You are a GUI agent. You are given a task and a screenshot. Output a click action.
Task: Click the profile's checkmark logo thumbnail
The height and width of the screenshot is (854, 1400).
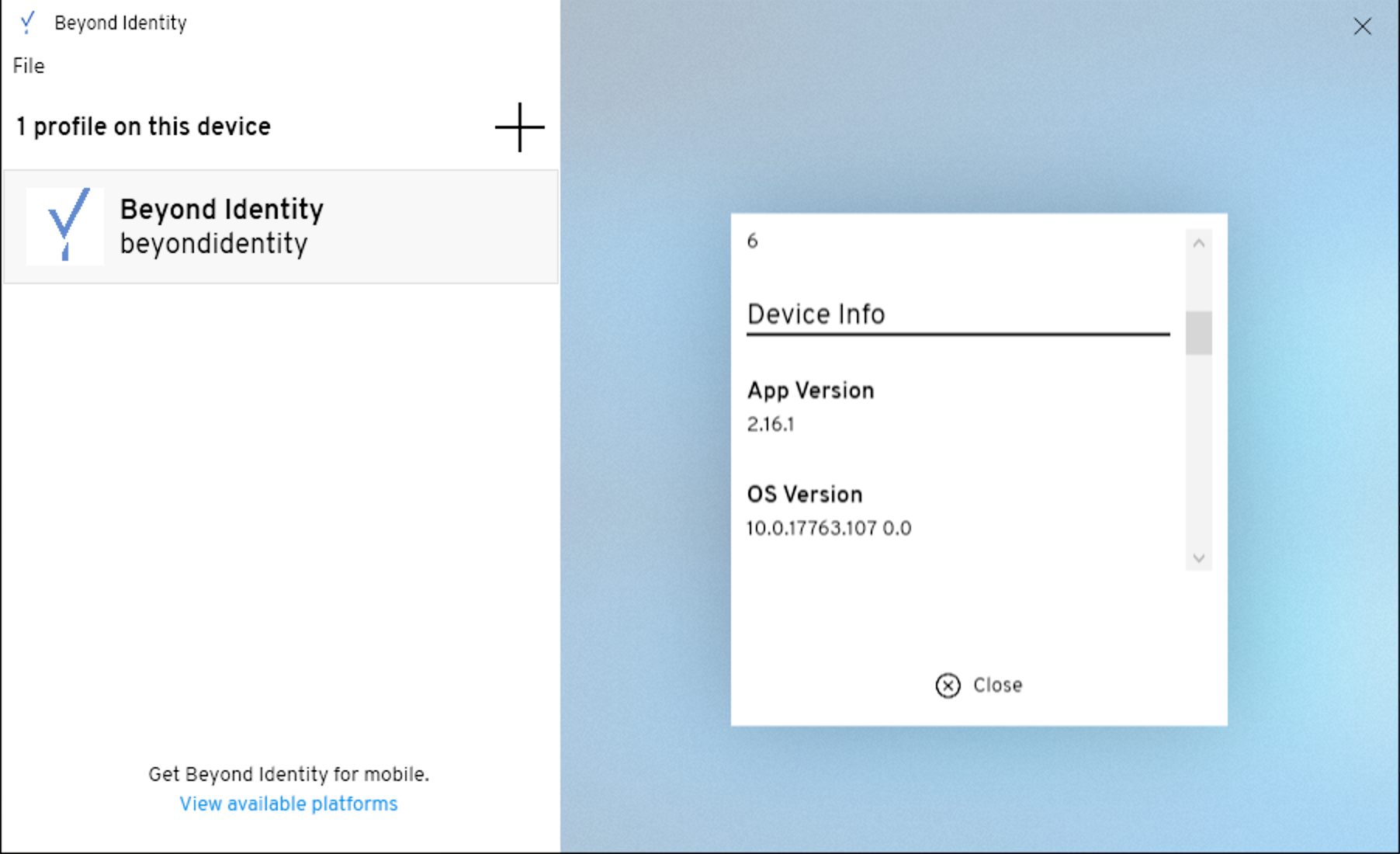pyautogui.click(x=66, y=226)
